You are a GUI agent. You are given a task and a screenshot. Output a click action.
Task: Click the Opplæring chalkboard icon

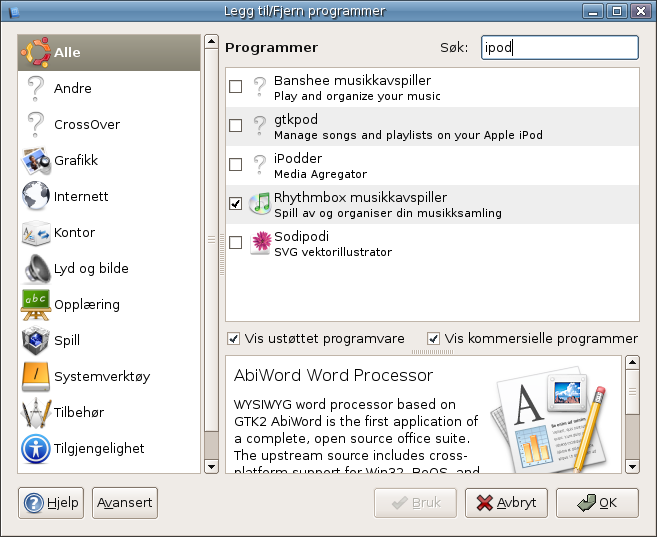coord(36,305)
